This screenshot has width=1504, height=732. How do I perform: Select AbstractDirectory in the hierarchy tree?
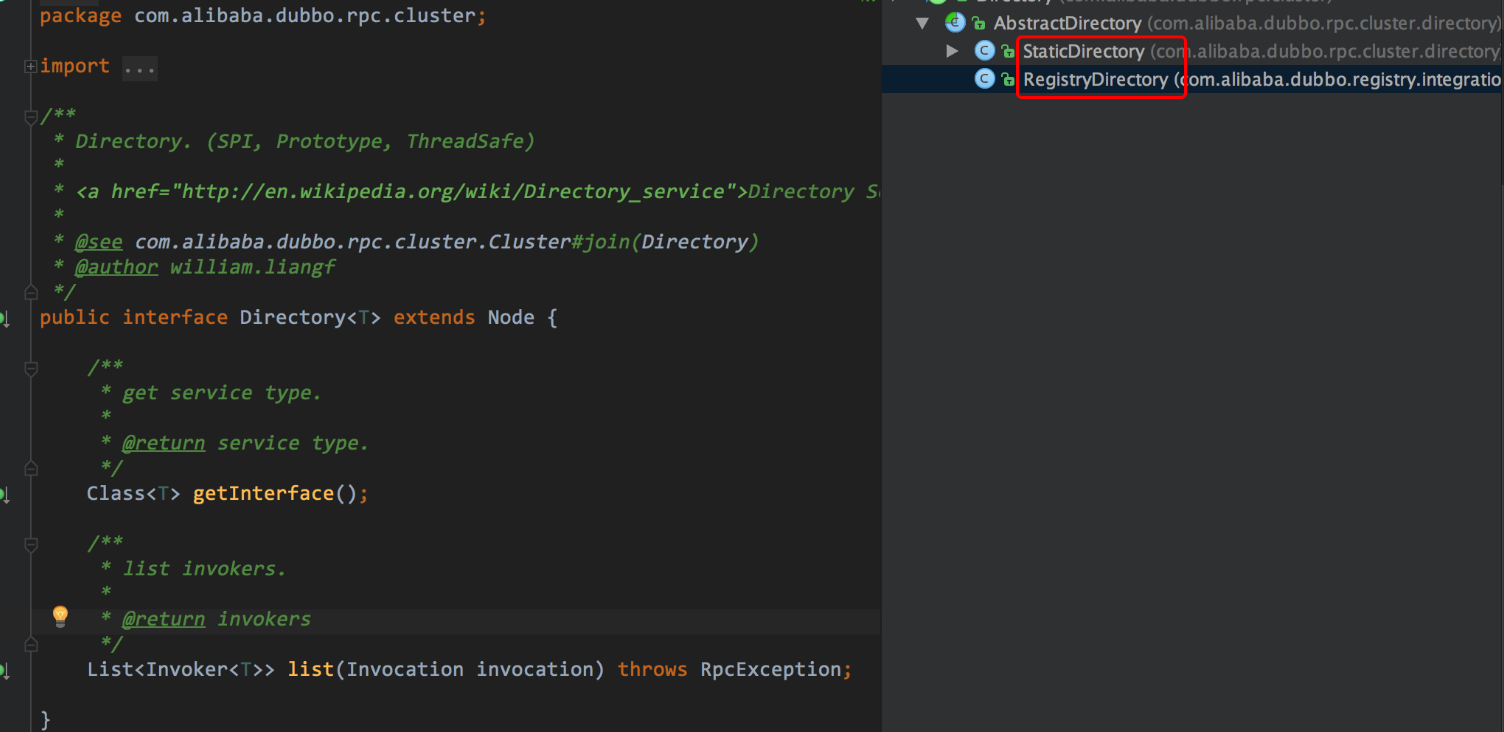point(1067,23)
